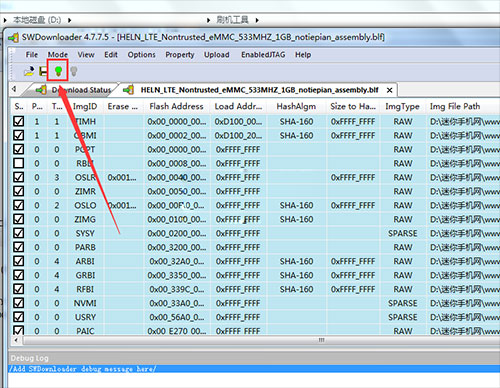The image size is (500, 388).
Task: Toggle checkbox for PGPT row
Action: [19, 149]
